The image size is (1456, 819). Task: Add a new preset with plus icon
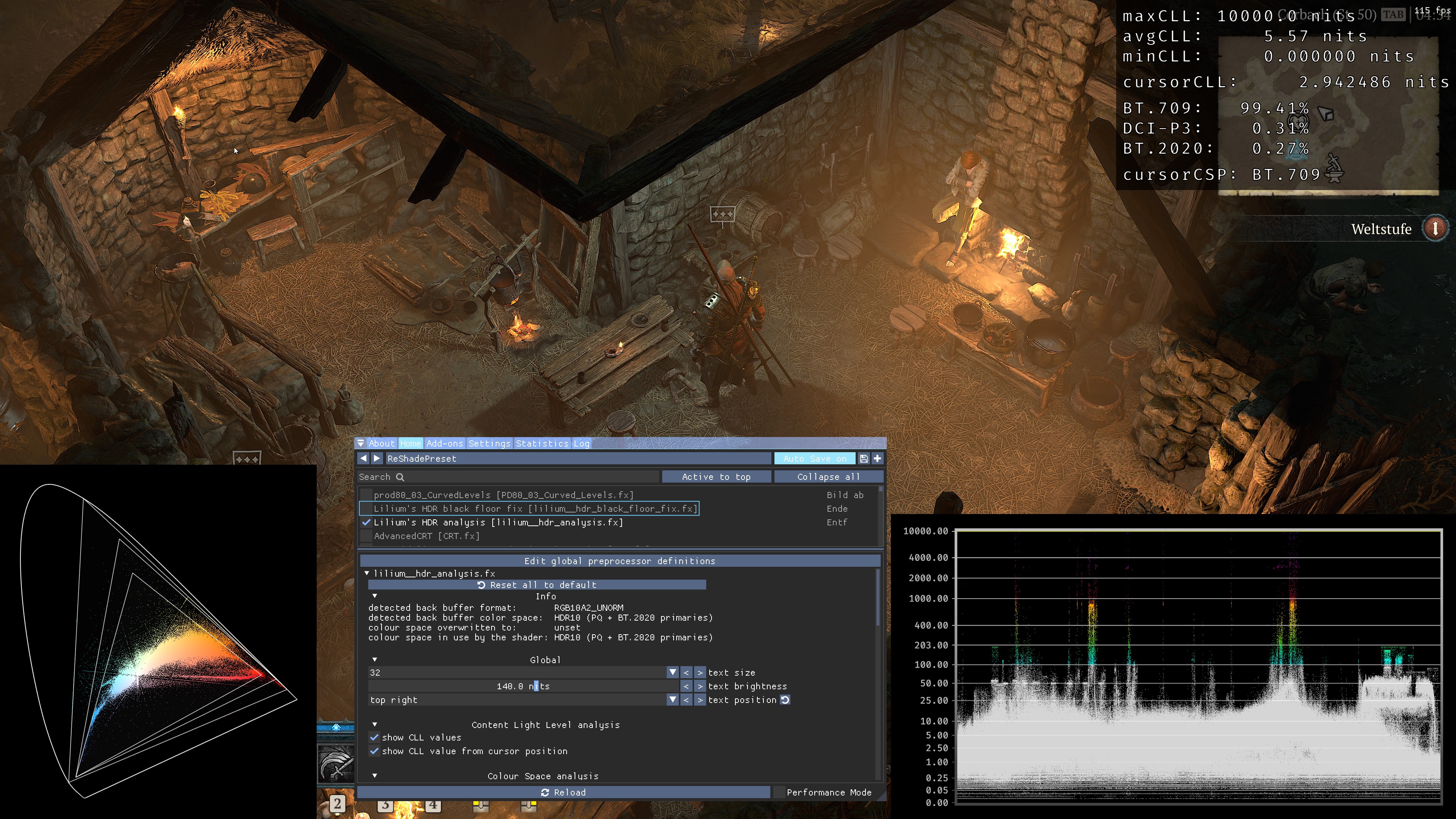[877, 458]
